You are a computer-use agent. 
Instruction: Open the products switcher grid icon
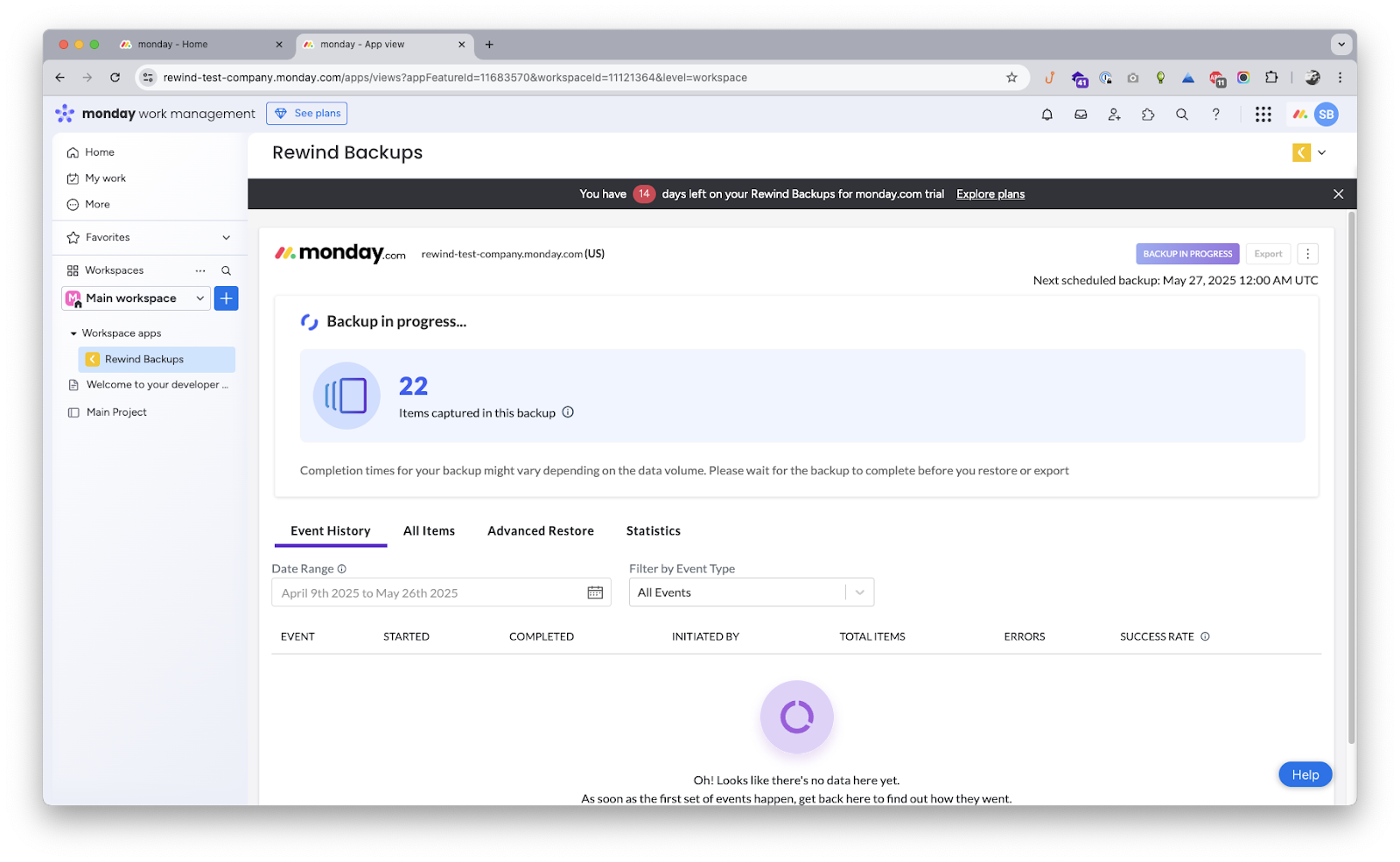[1263, 114]
